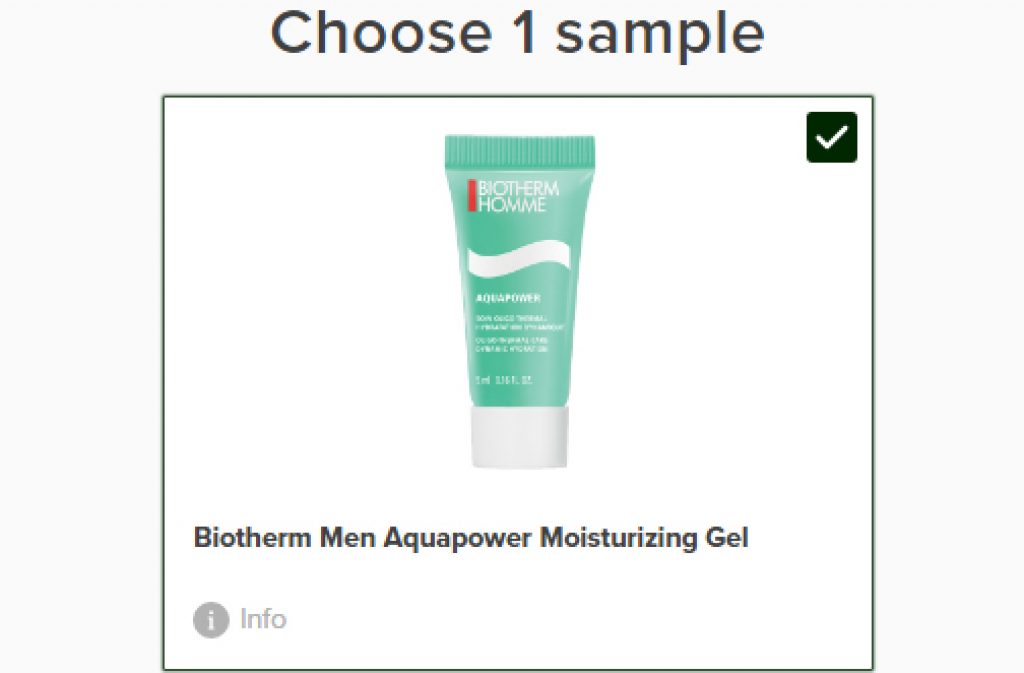The height and width of the screenshot is (673, 1024).
Task: Click the word sample in the heading
Action: pyautogui.click(x=660, y=35)
